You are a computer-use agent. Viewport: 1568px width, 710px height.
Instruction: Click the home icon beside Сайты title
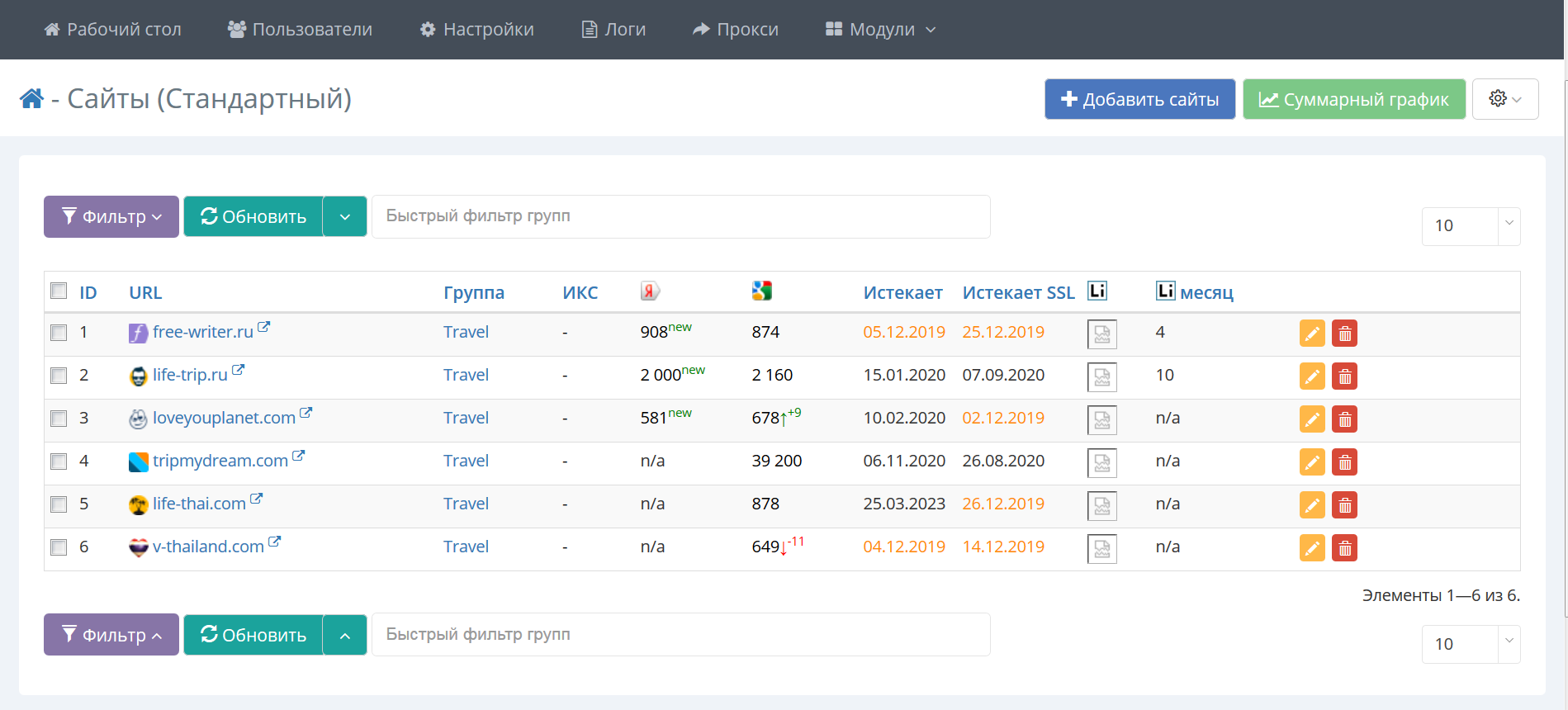click(31, 99)
